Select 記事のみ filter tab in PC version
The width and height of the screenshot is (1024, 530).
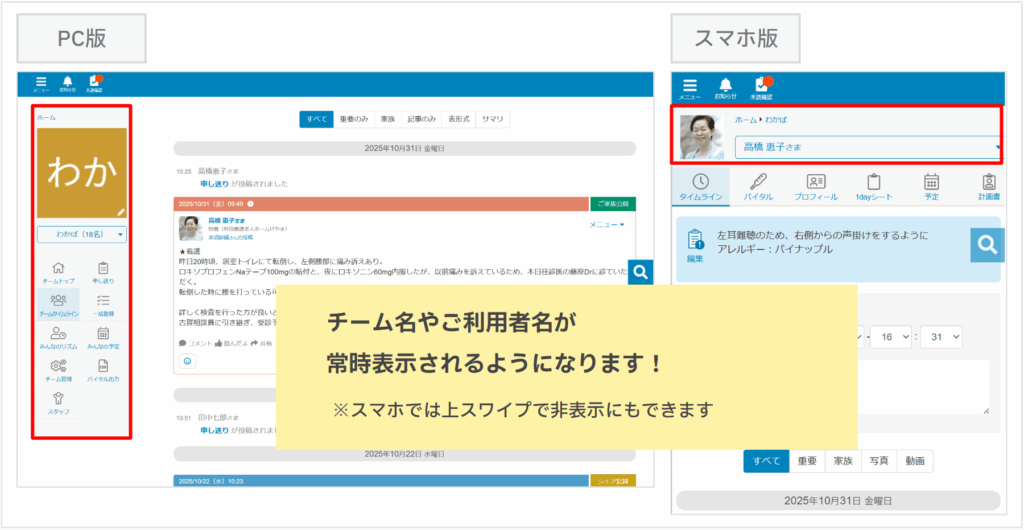[421, 119]
